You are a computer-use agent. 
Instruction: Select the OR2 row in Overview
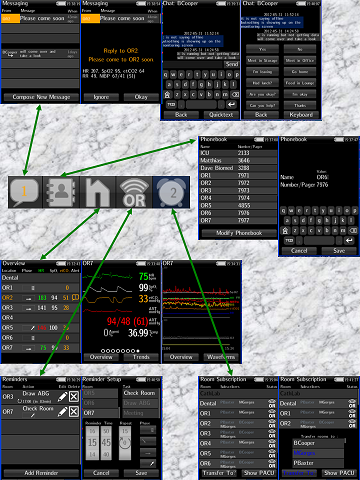tap(40, 297)
